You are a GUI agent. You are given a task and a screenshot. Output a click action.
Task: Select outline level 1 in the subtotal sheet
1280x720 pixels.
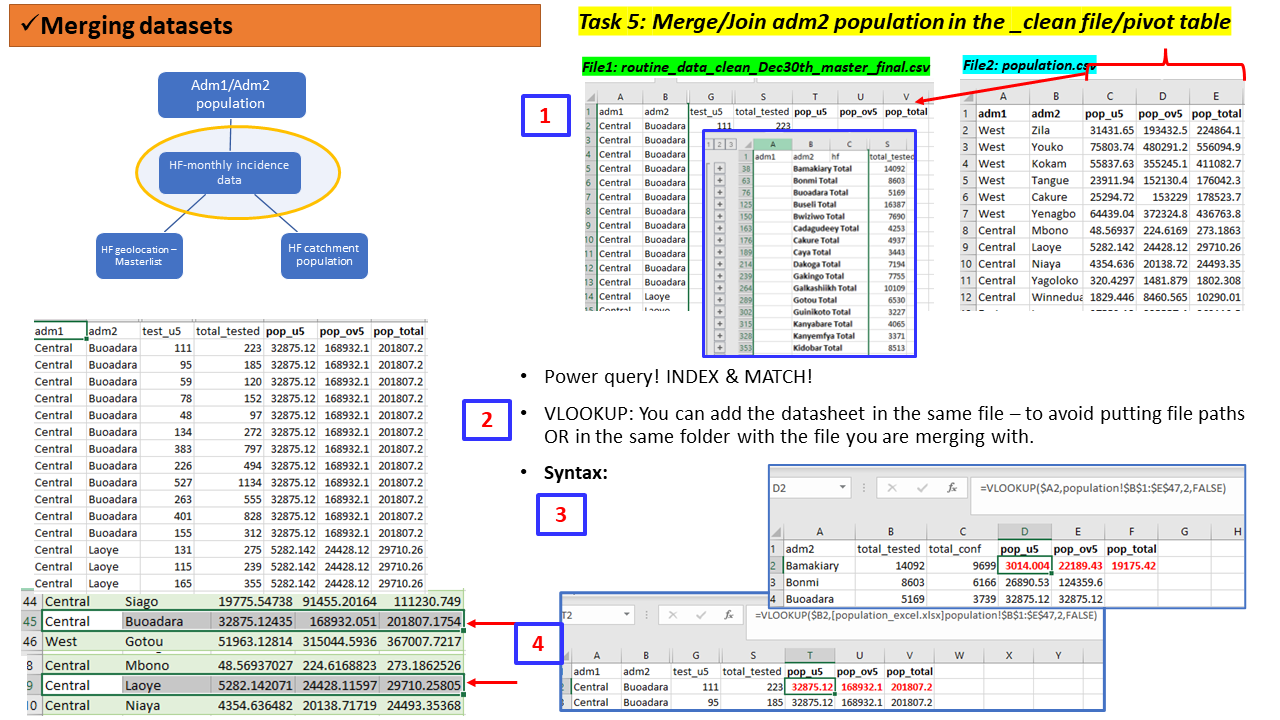point(709,144)
